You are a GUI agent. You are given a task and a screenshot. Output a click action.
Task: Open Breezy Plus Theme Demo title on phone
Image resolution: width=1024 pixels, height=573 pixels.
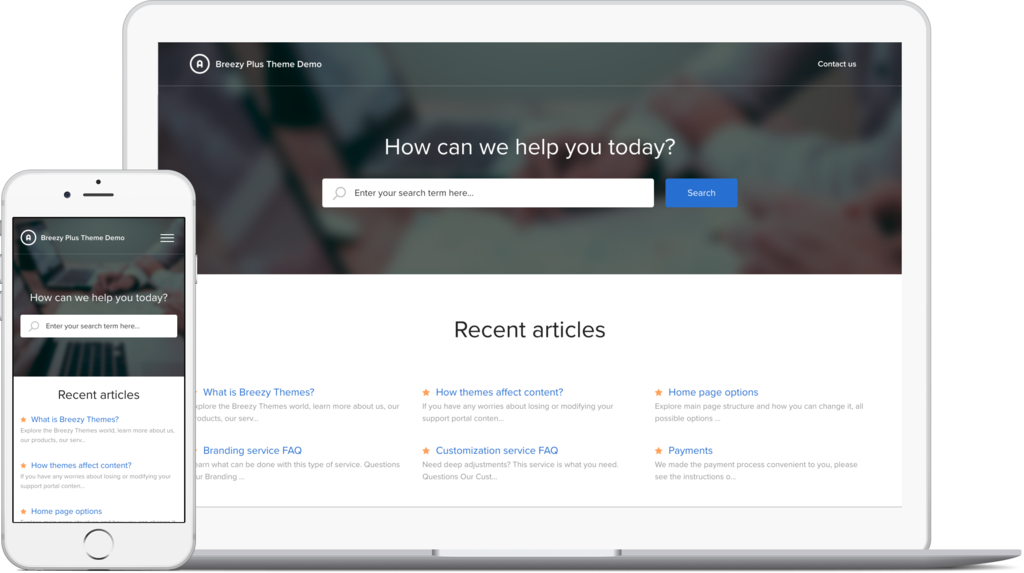(82, 238)
